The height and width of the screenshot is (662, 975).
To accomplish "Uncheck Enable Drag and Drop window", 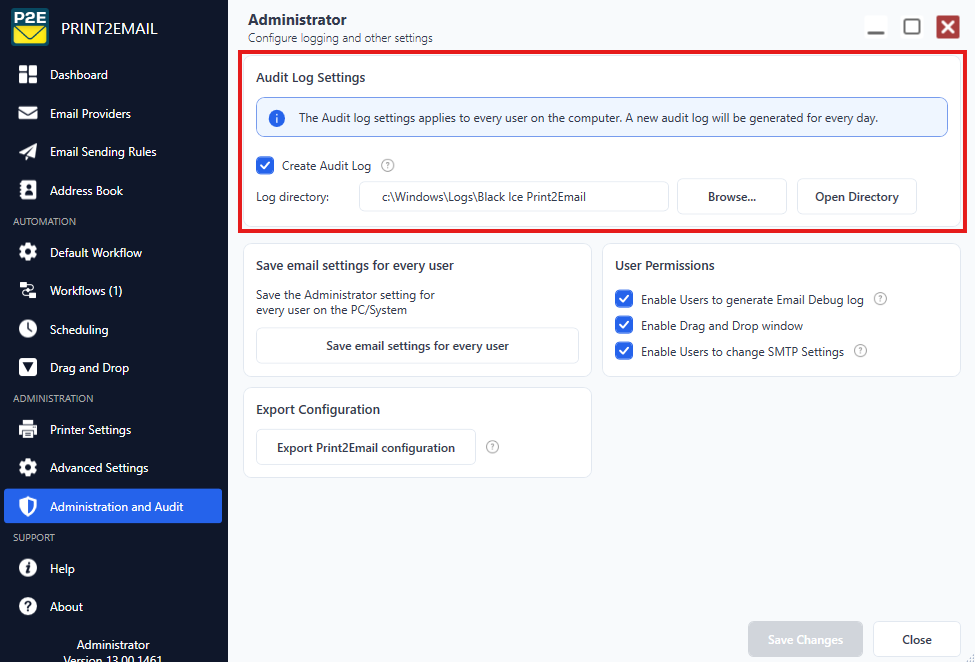I will 624,325.
